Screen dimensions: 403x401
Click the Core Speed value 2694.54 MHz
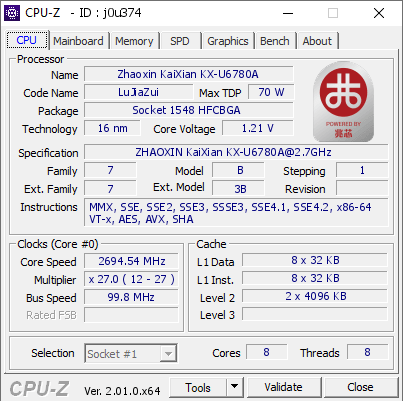pyautogui.click(x=131, y=261)
